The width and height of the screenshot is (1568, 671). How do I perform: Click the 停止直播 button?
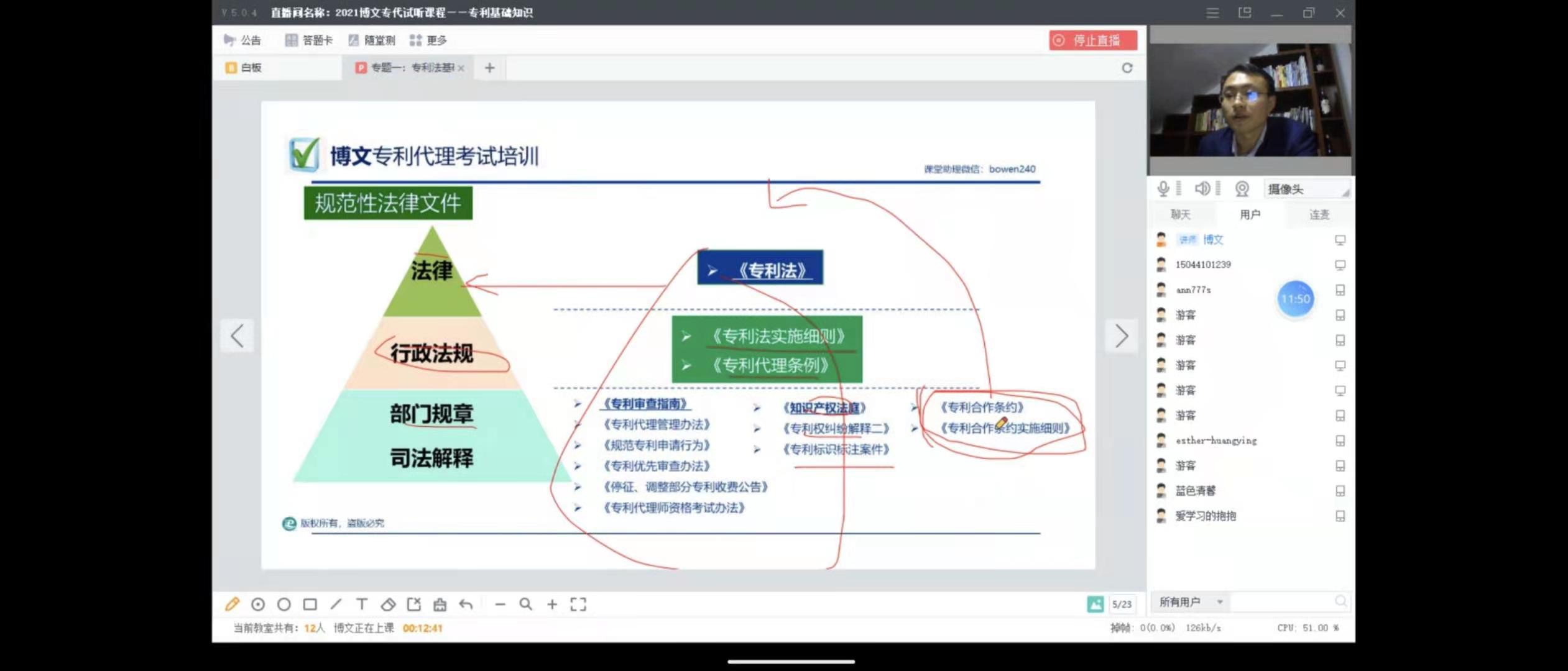(1093, 40)
